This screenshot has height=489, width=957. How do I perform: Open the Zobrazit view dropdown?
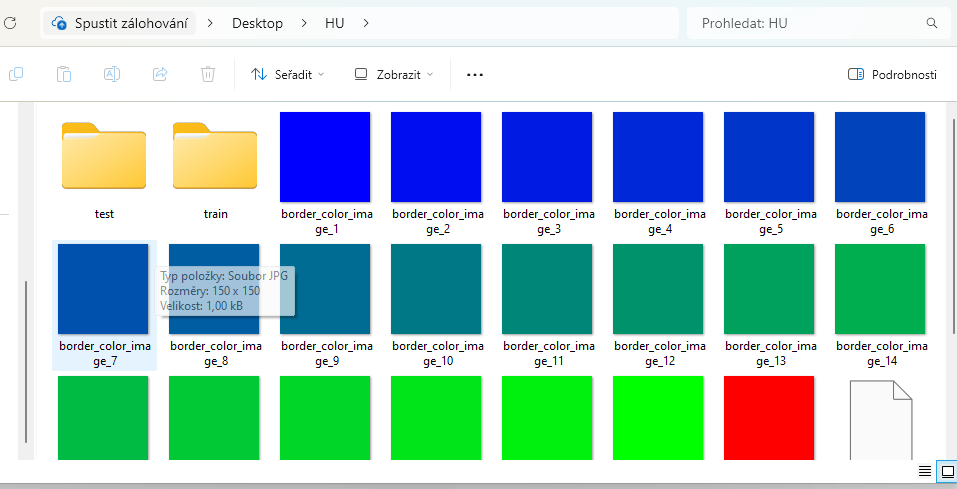(394, 74)
